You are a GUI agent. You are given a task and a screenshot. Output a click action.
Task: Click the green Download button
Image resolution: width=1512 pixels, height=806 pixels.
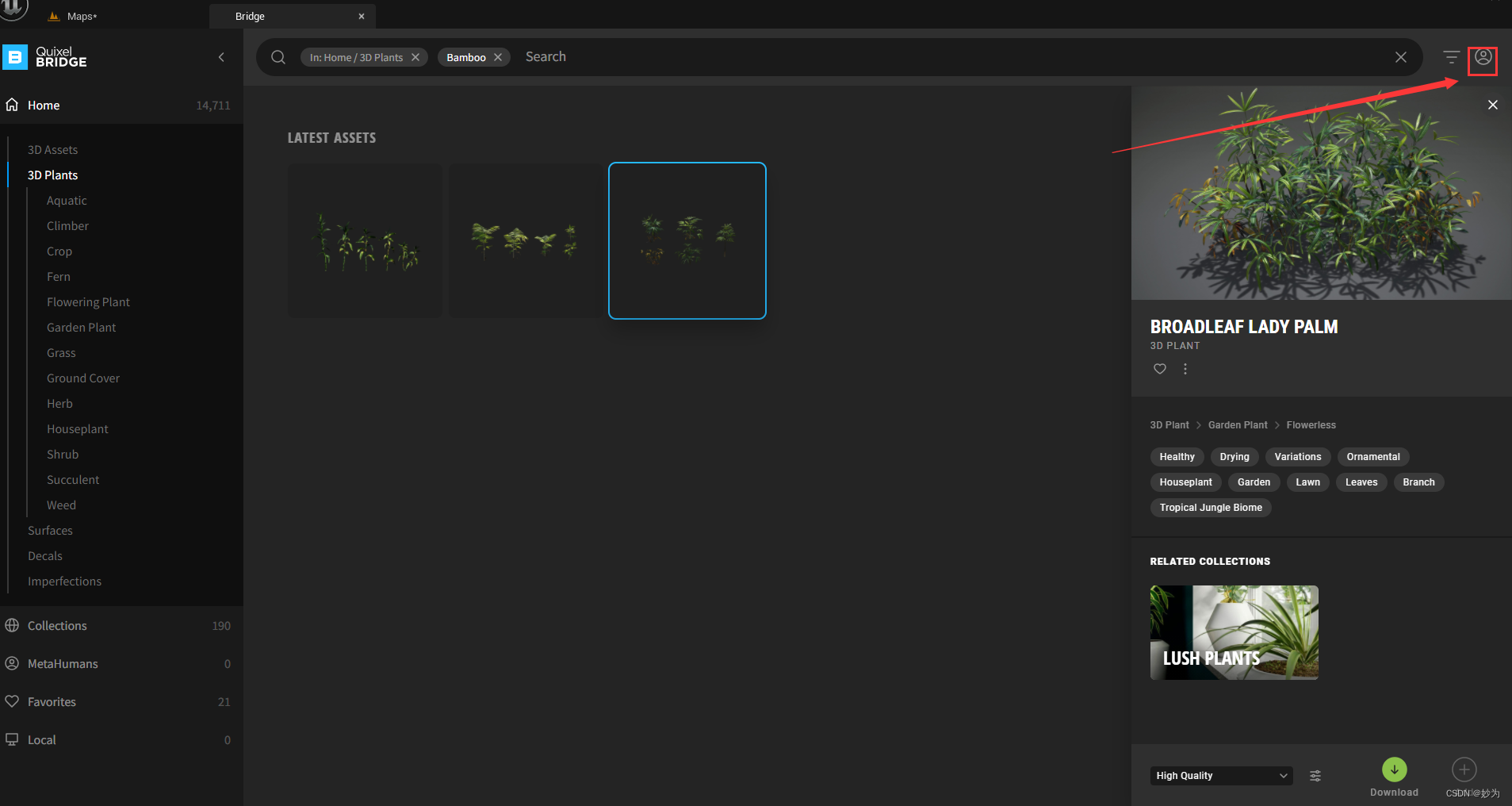[1395, 770]
